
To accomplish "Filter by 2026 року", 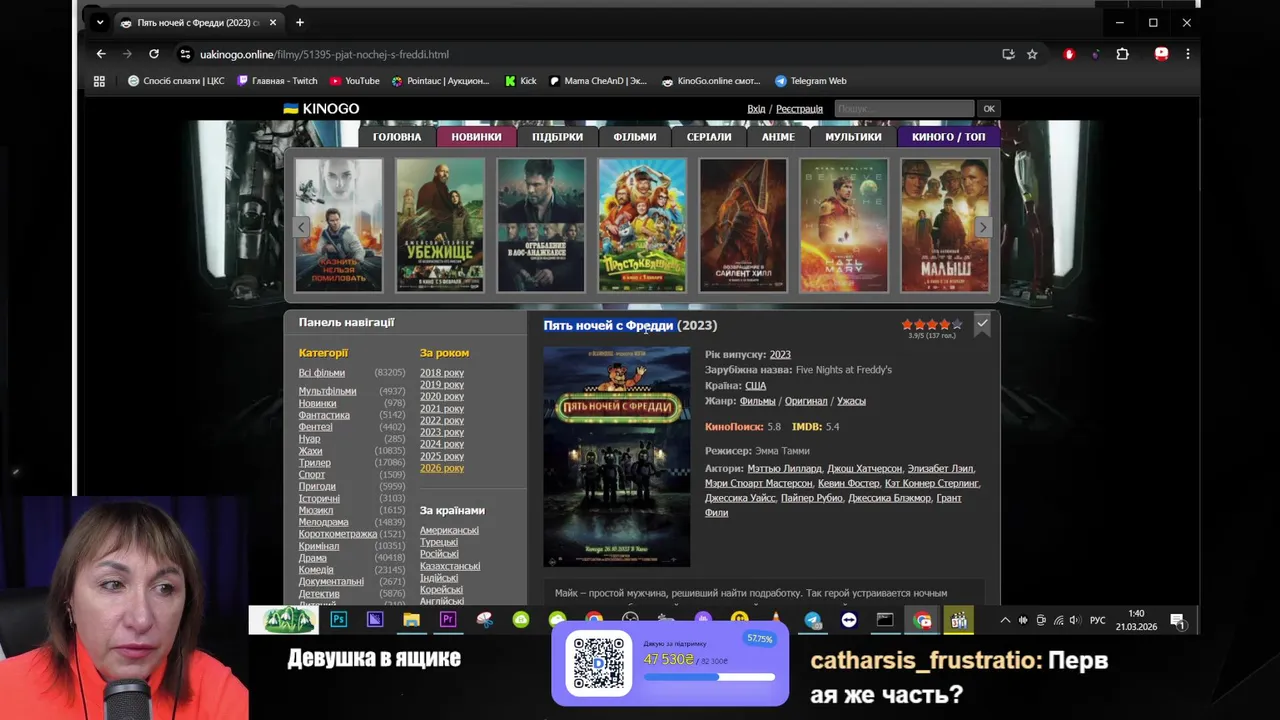I will (442, 468).
